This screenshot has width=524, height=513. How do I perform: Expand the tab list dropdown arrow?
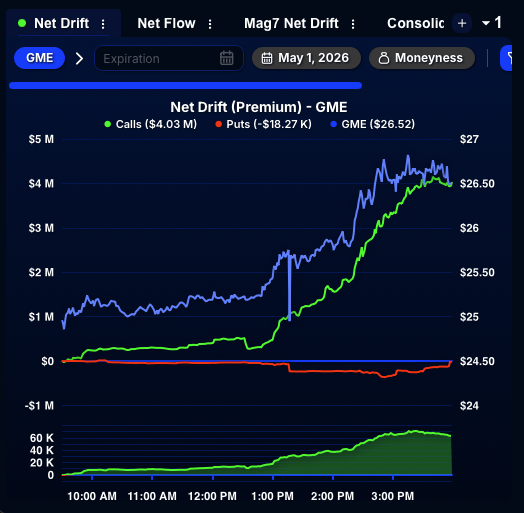point(486,23)
